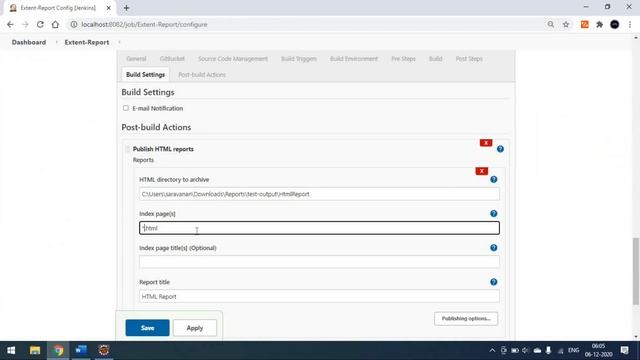
Task: Show help for HTML directory to archive
Action: [493, 180]
